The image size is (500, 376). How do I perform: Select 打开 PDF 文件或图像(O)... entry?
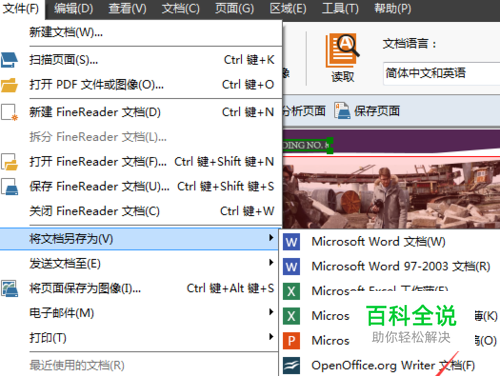point(141,85)
